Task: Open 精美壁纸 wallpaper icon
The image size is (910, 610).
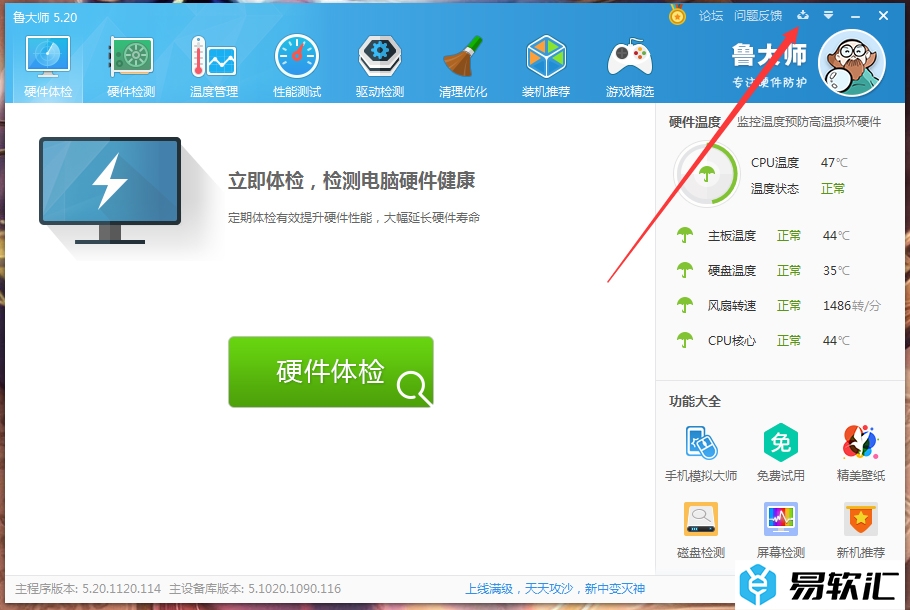Action: click(861, 454)
